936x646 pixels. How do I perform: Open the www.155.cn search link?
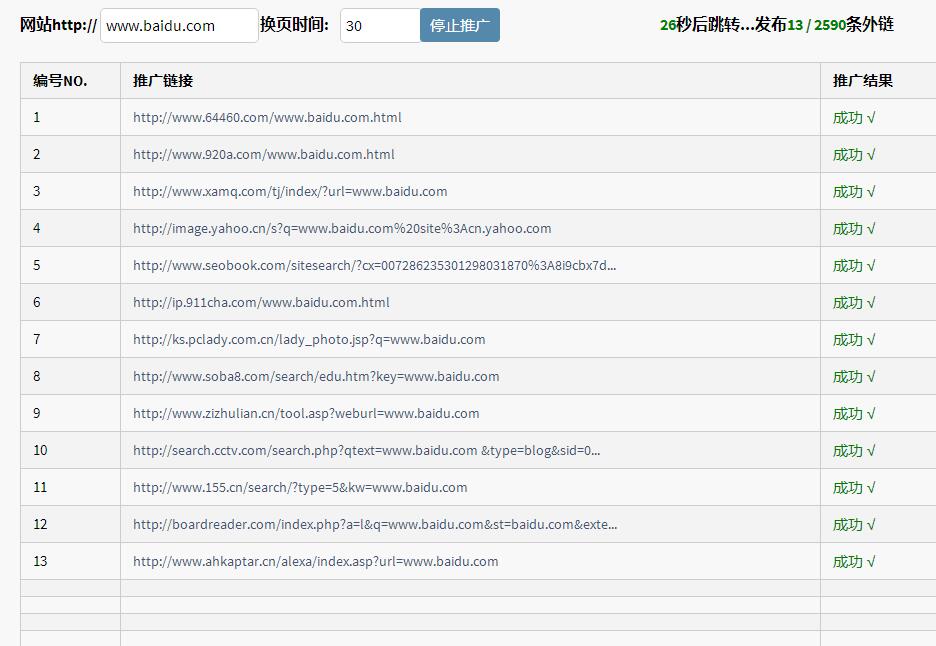(300, 488)
